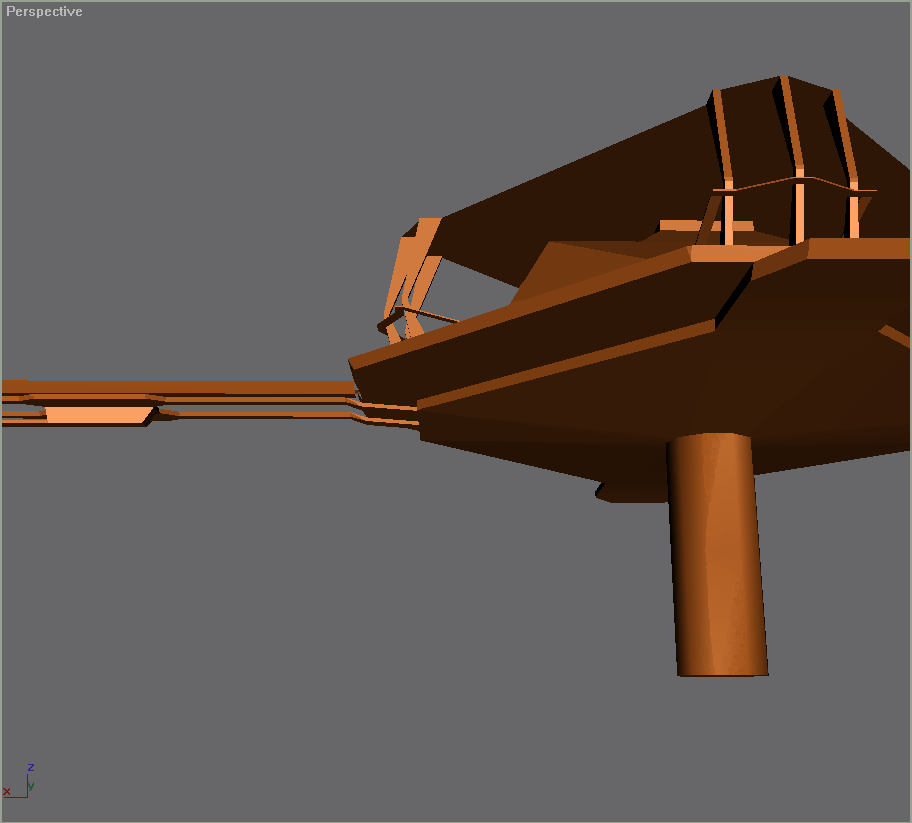Click the XYZ axis gizmo

[19, 781]
